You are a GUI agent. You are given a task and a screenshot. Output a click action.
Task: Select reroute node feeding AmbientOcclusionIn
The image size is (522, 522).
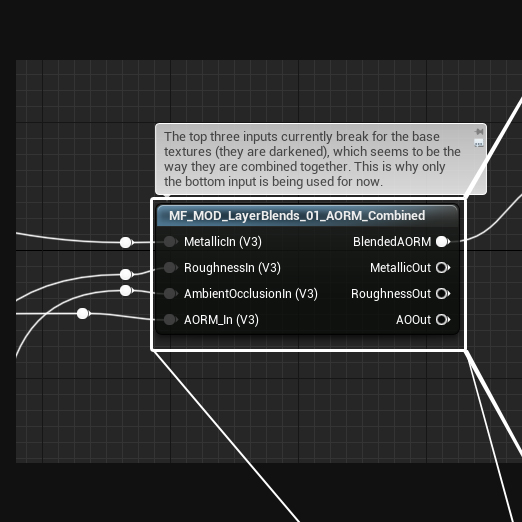click(x=126, y=290)
